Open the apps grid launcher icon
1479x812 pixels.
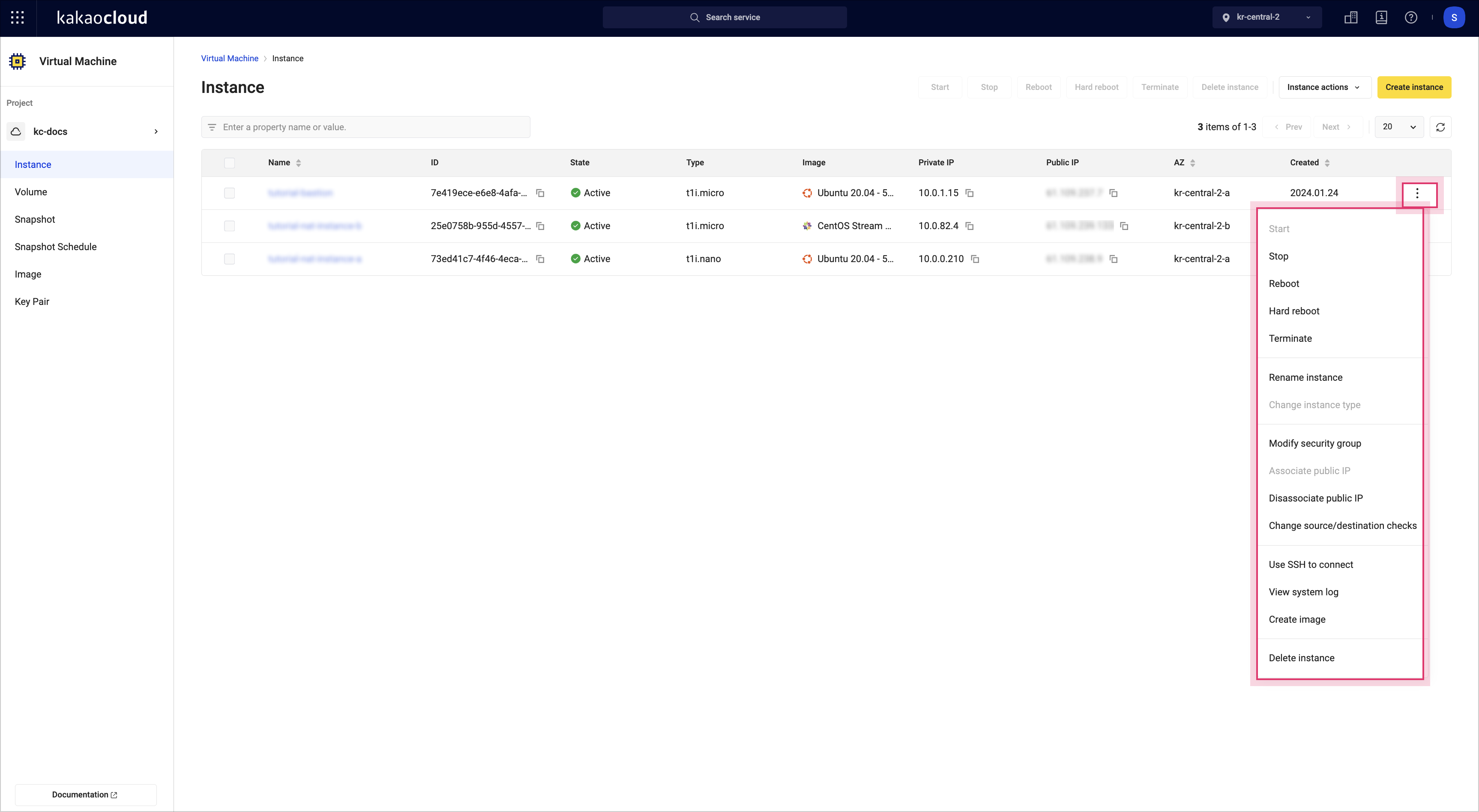point(17,18)
